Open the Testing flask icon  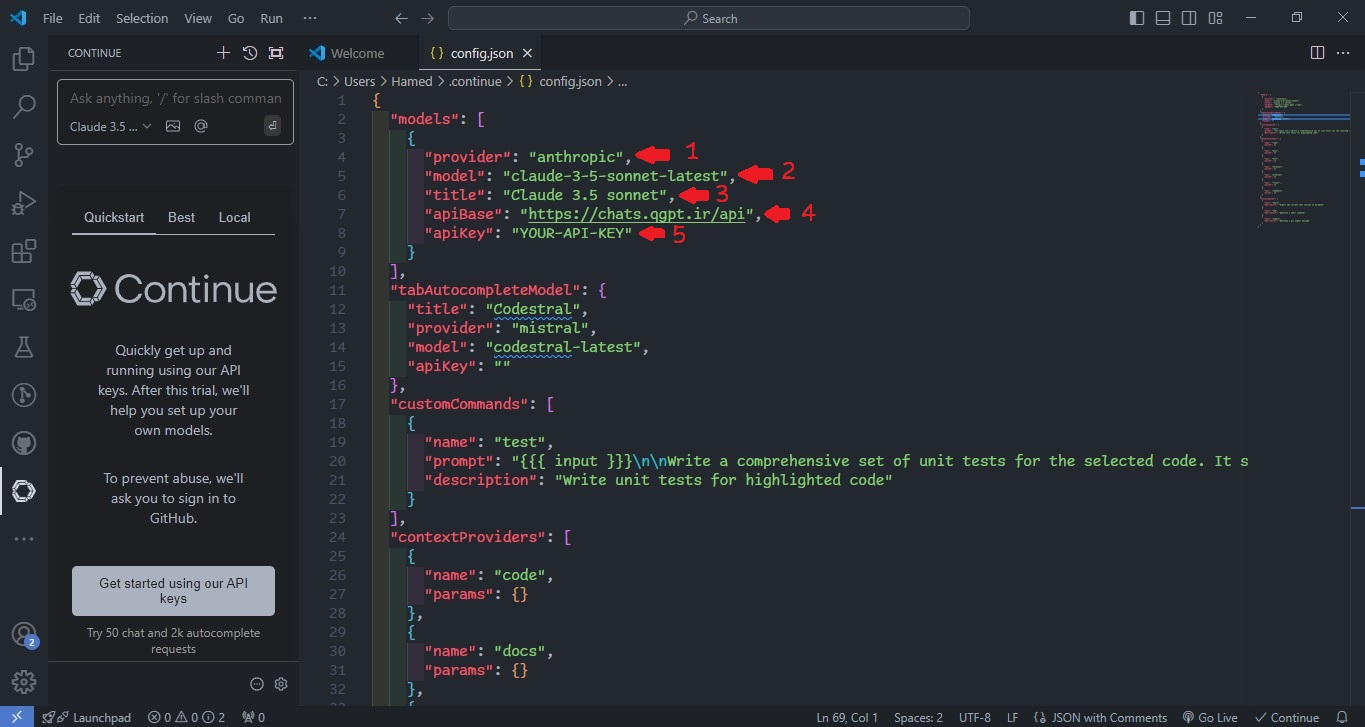[23, 347]
